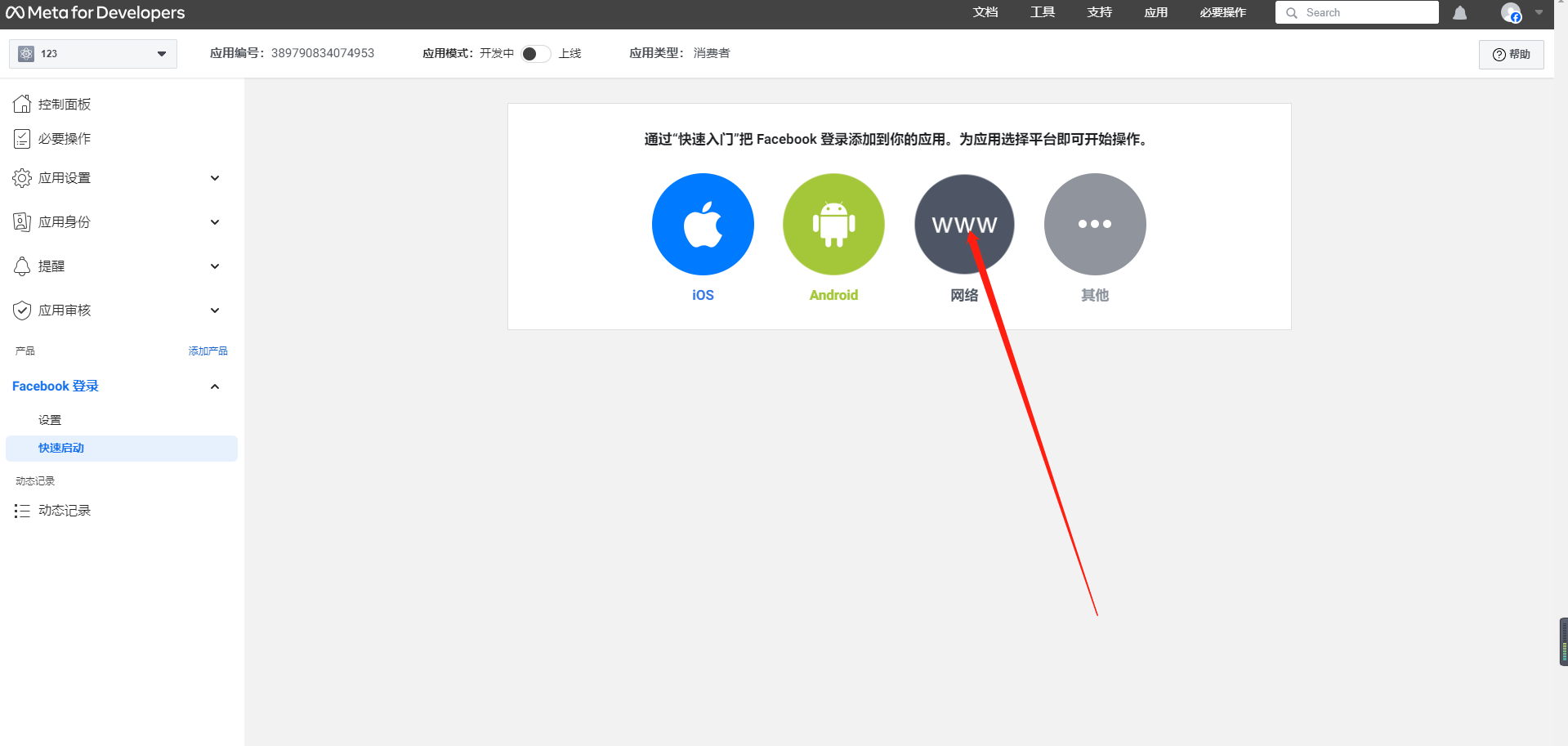Click the 其他 text label
The width and height of the screenshot is (1568, 746).
[1095, 295]
